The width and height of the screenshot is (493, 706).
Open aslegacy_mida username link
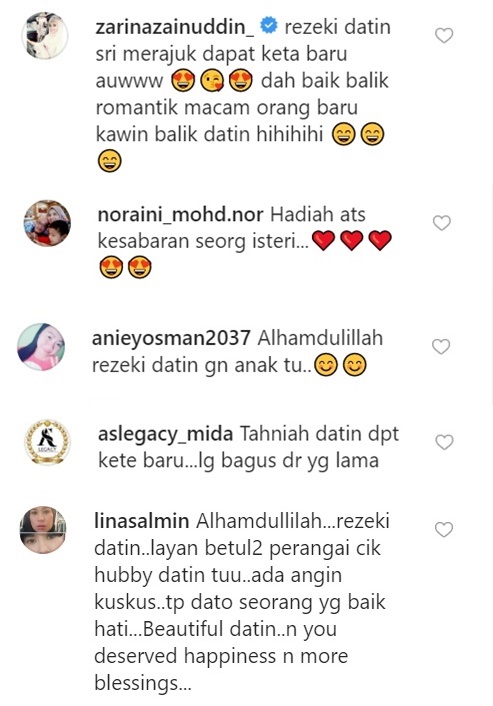coord(166,434)
